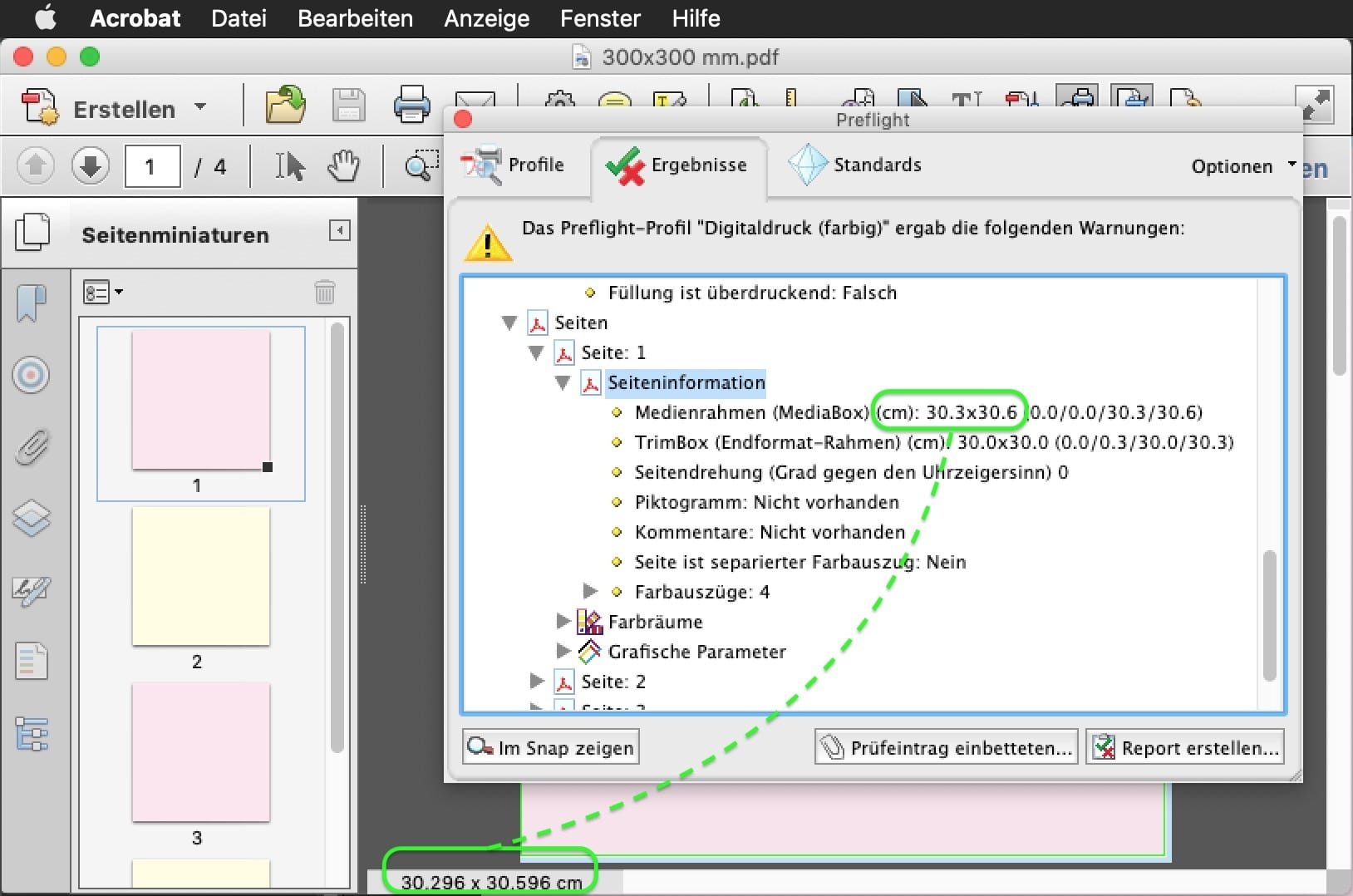Viewport: 1353px width, 896px height.
Task: Select page 3 thumbnail
Action: (201, 753)
